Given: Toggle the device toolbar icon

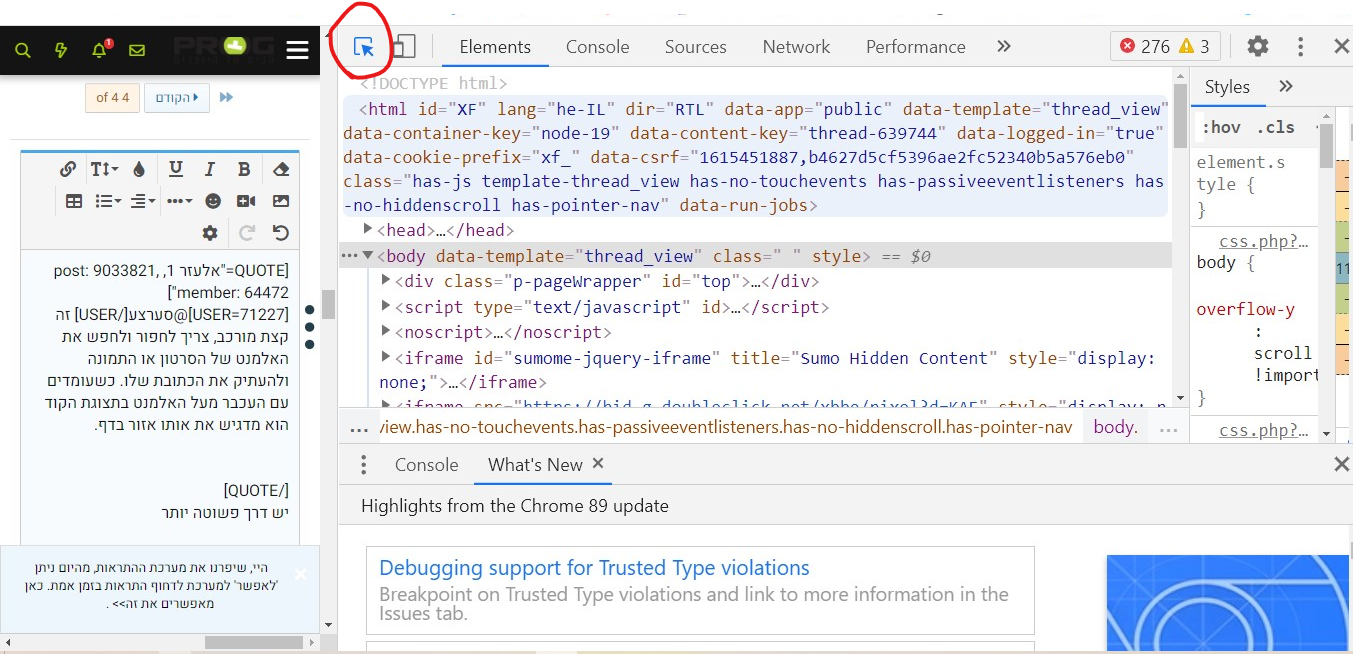Looking at the screenshot, I should tap(403, 46).
